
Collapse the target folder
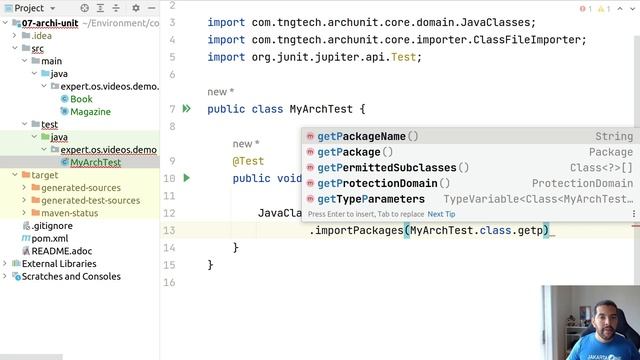(x=15, y=175)
